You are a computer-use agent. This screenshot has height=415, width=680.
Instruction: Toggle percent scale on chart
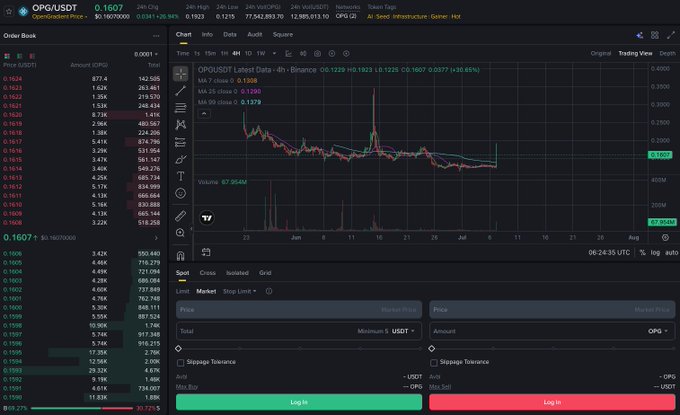point(642,252)
